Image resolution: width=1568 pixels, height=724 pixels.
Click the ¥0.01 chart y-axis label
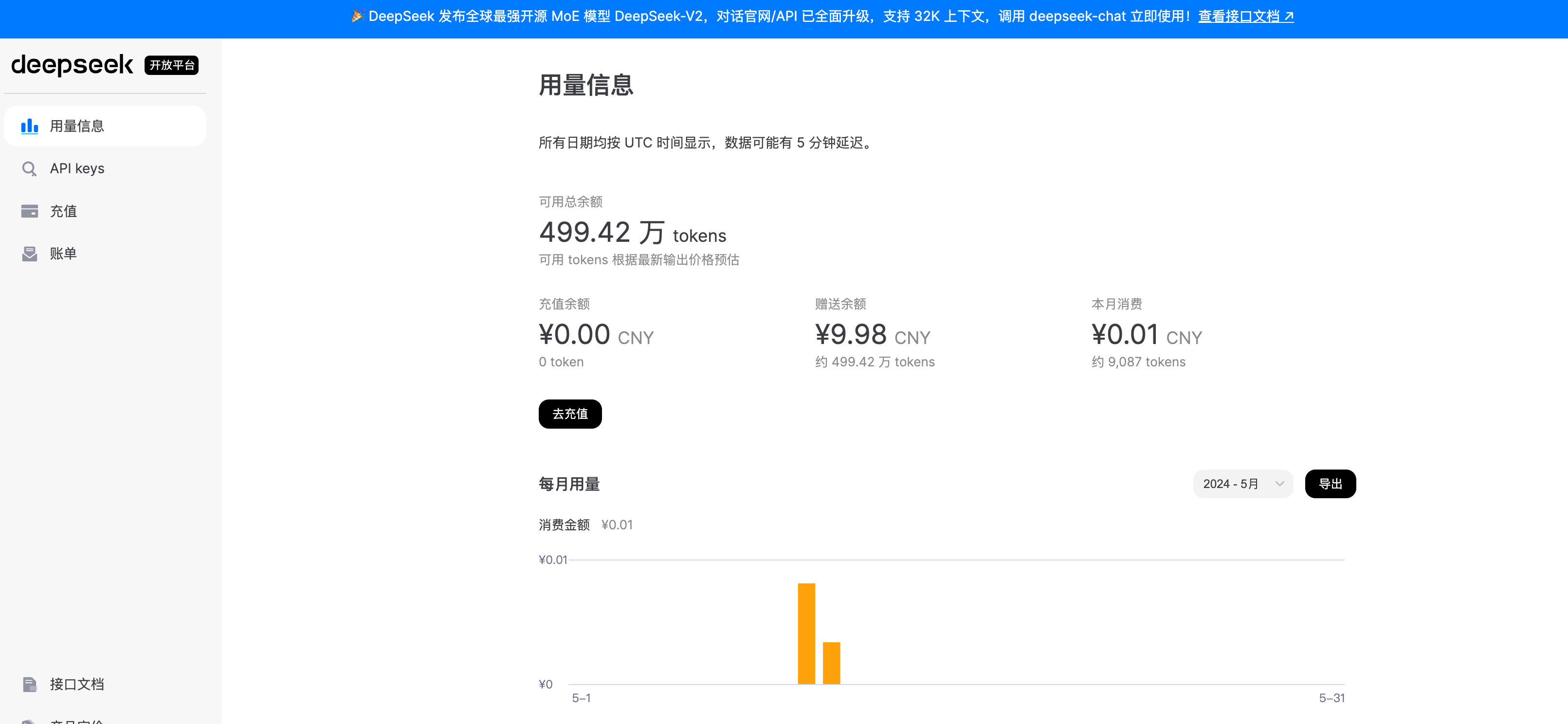[553, 560]
